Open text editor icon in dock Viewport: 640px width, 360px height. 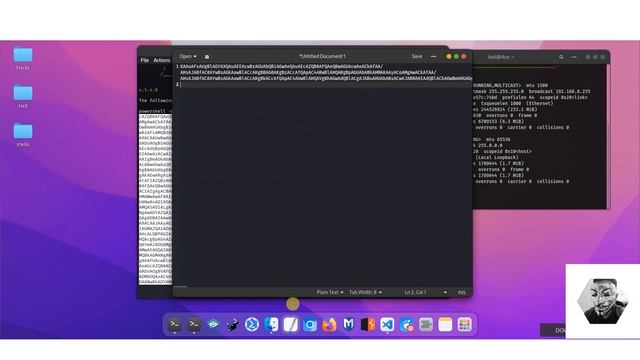point(291,324)
